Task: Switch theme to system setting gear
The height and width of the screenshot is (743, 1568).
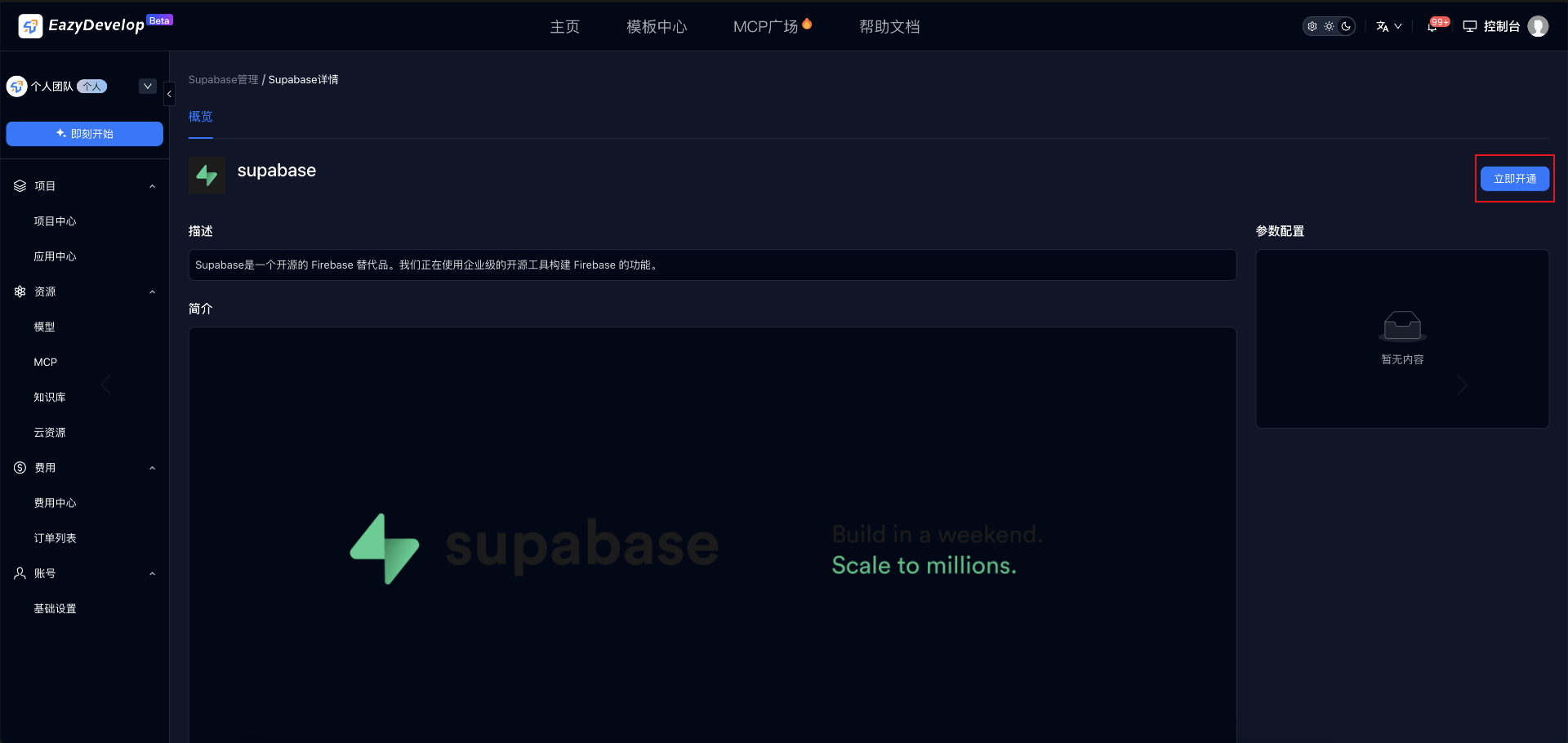Action: [1312, 26]
